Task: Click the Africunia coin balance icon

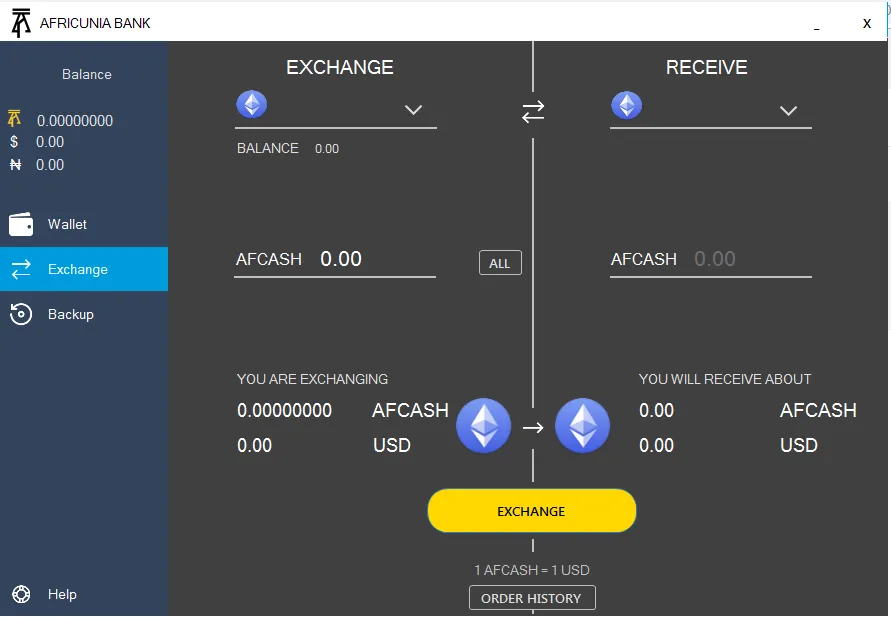Action: 14,118
